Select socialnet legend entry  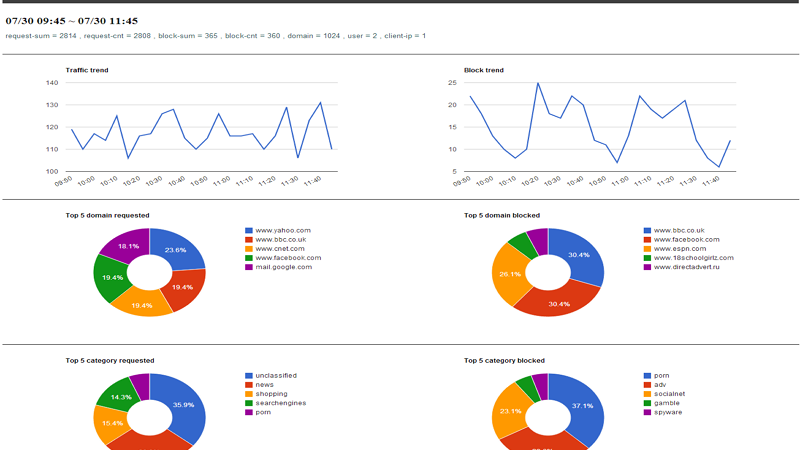(669, 394)
